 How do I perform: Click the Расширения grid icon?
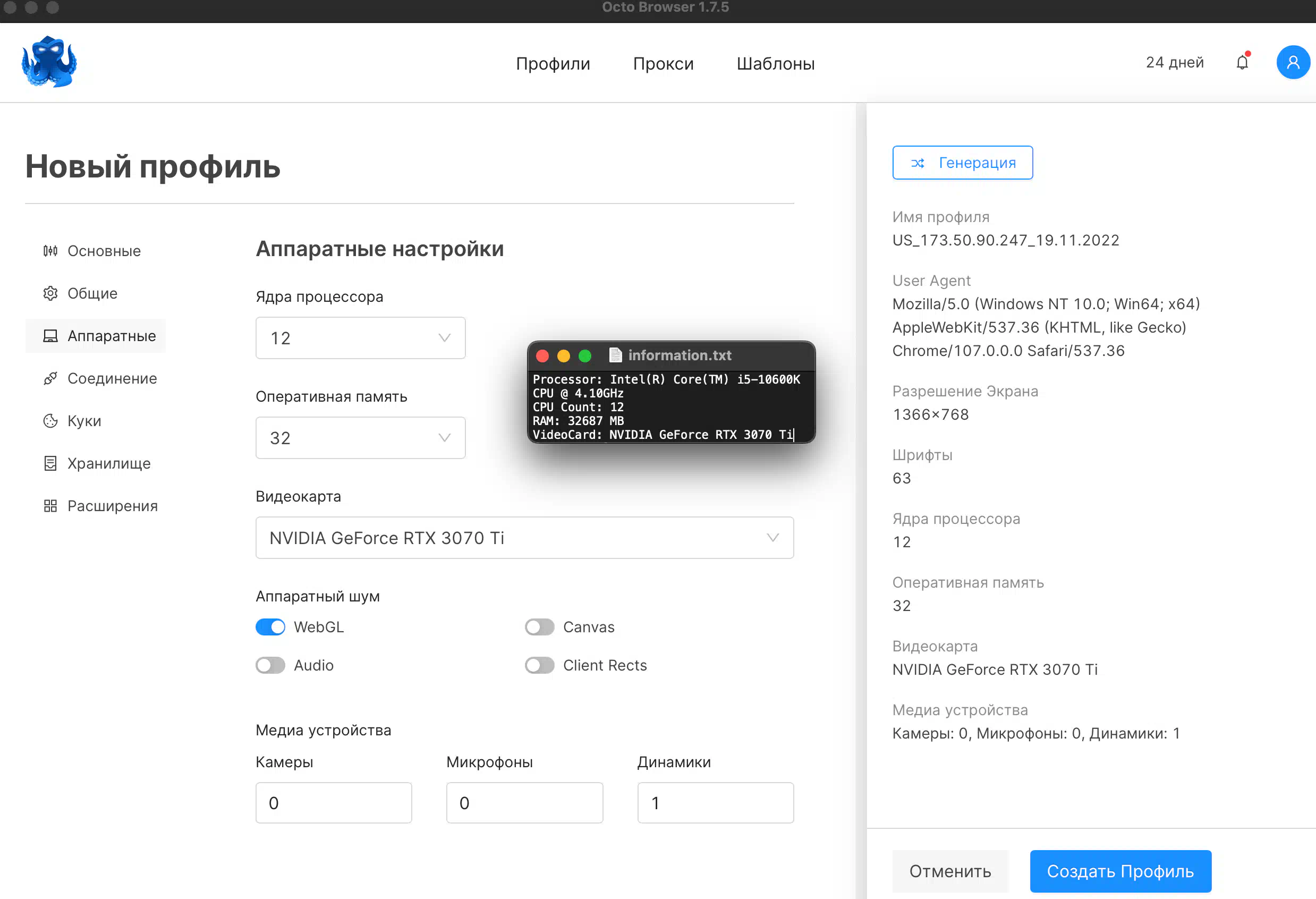pyautogui.click(x=50, y=505)
